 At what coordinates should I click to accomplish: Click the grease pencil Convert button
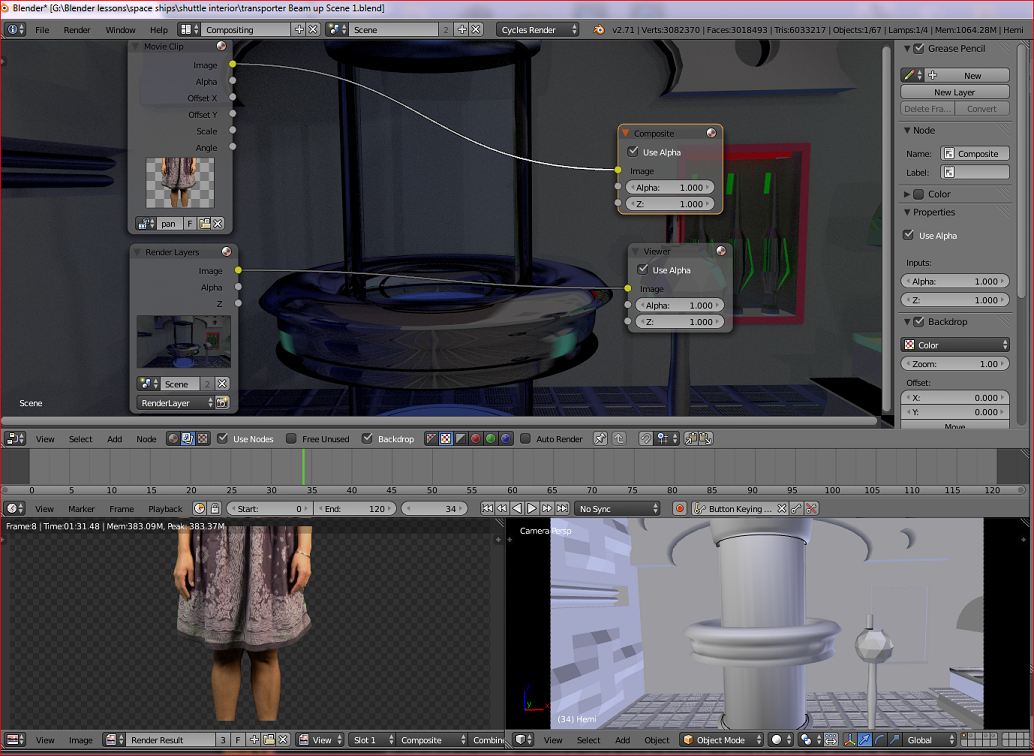[982, 109]
